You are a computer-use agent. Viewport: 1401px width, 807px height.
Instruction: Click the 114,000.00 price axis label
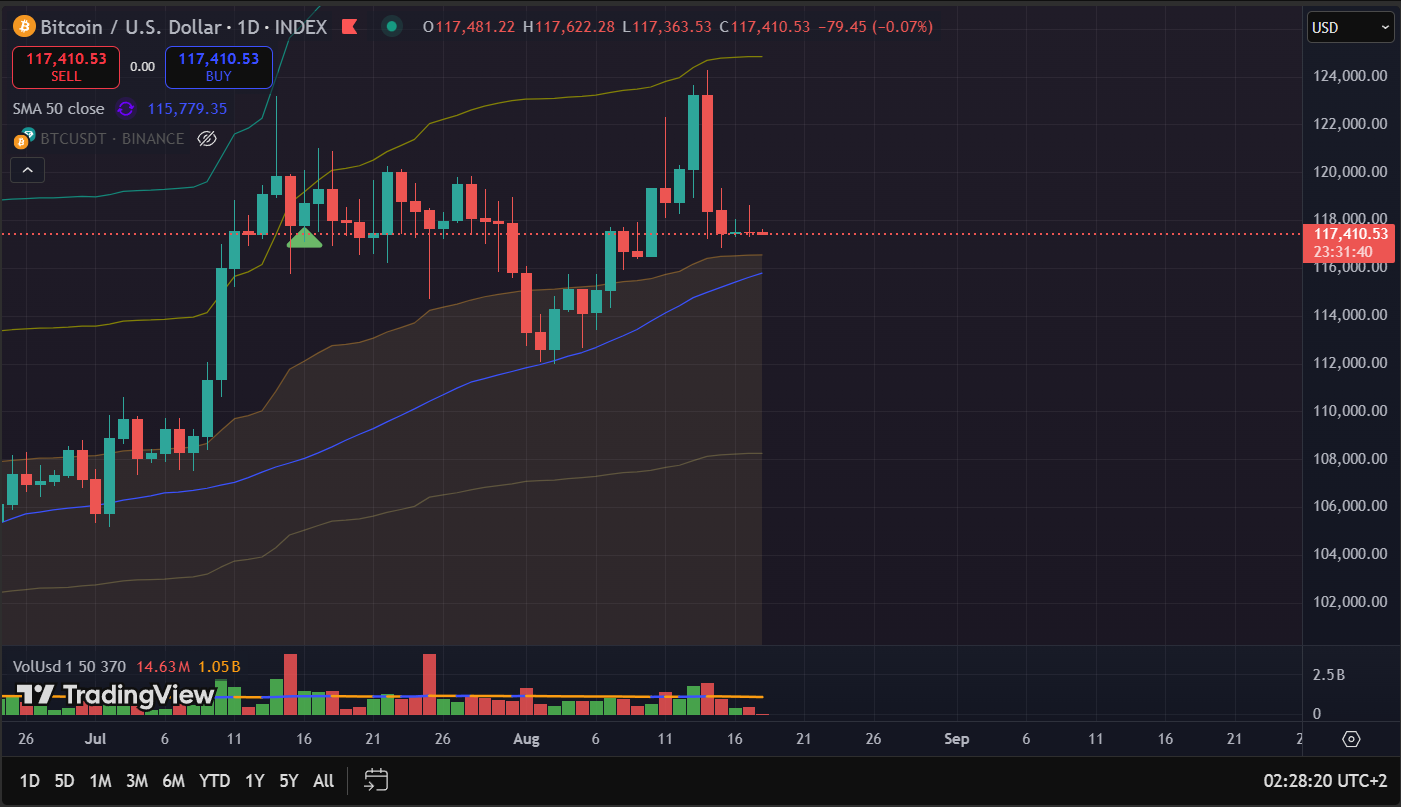pyautogui.click(x=1348, y=315)
